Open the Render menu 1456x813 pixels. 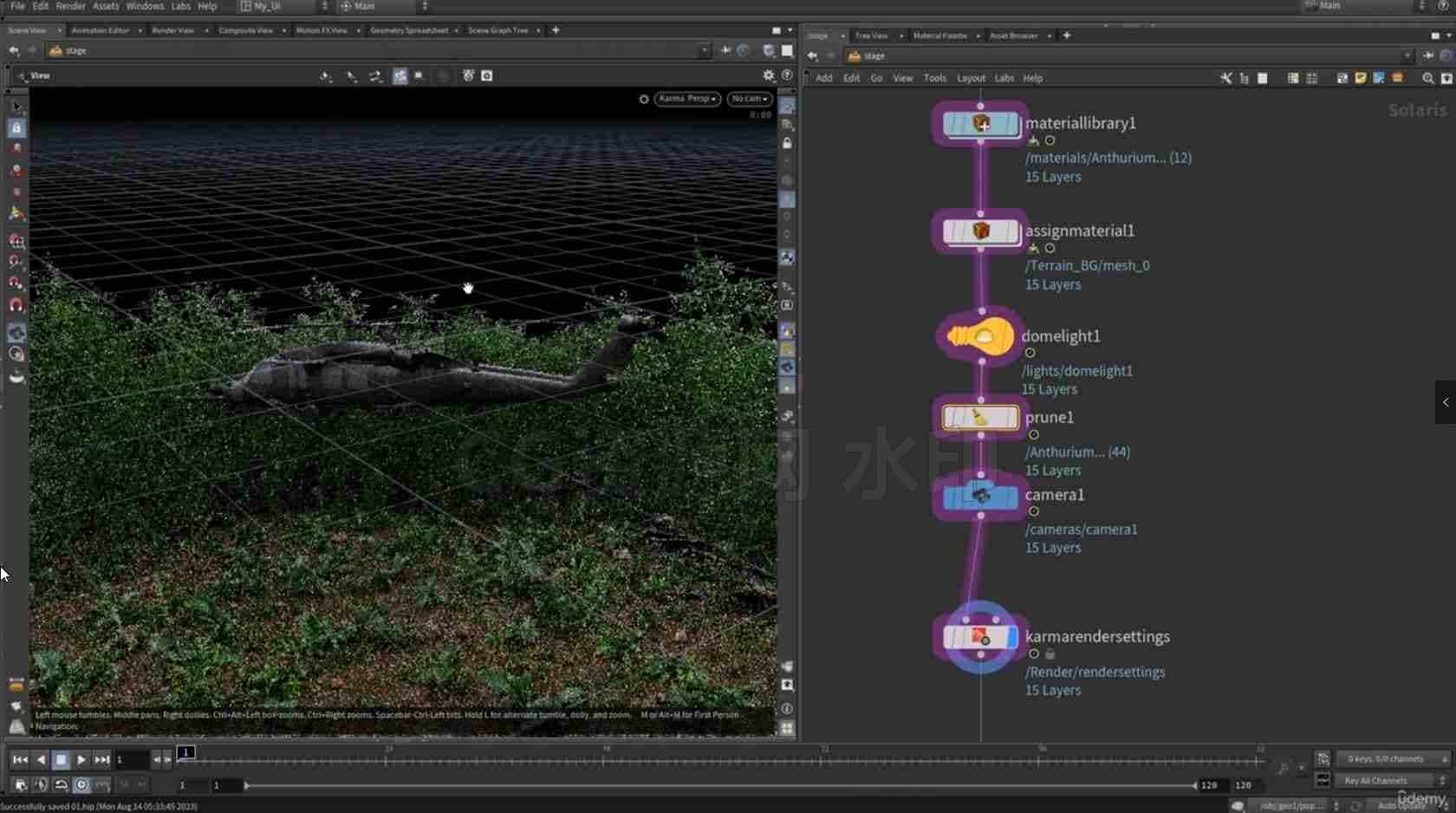tap(70, 6)
